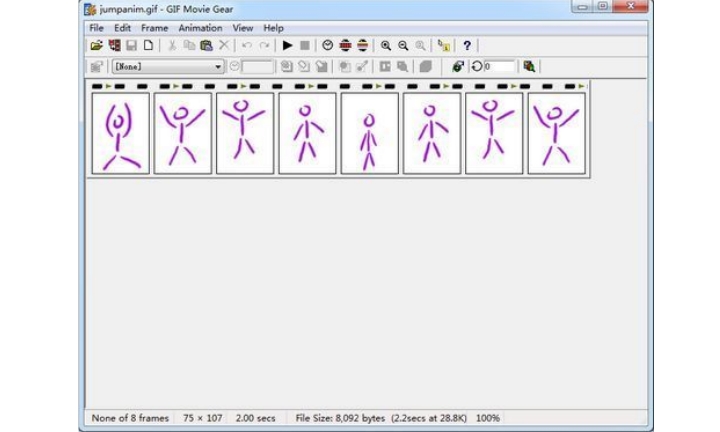The image size is (720, 432).
Task: Open help with the question mark icon
Action: click(467, 45)
